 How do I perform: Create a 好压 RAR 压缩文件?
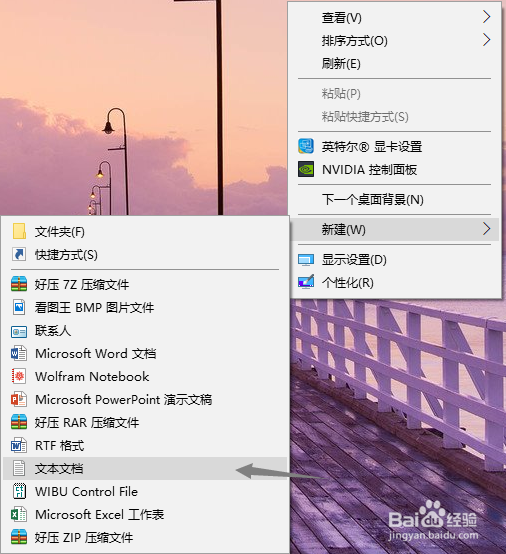[x=145, y=422]
